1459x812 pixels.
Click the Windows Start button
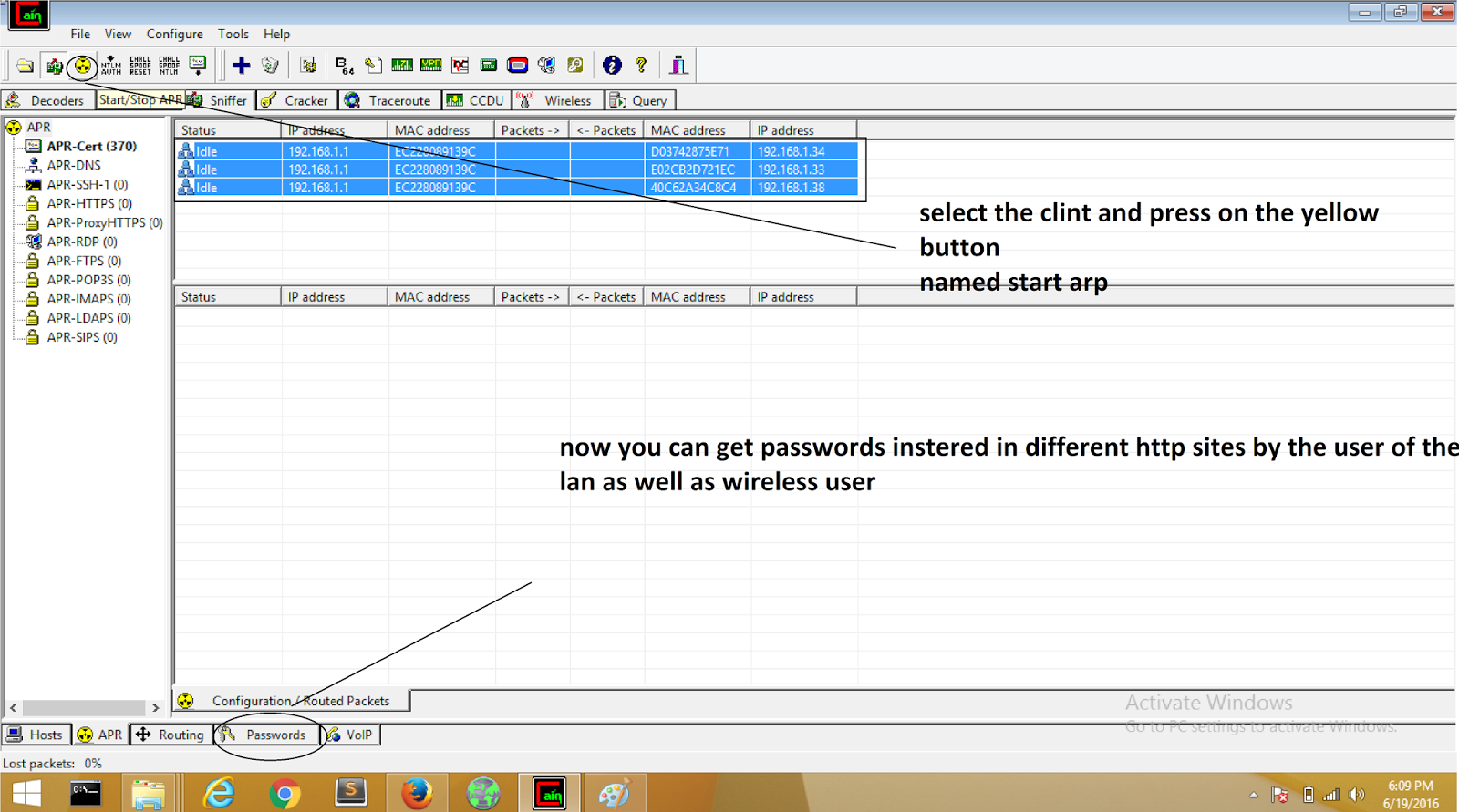26,794
